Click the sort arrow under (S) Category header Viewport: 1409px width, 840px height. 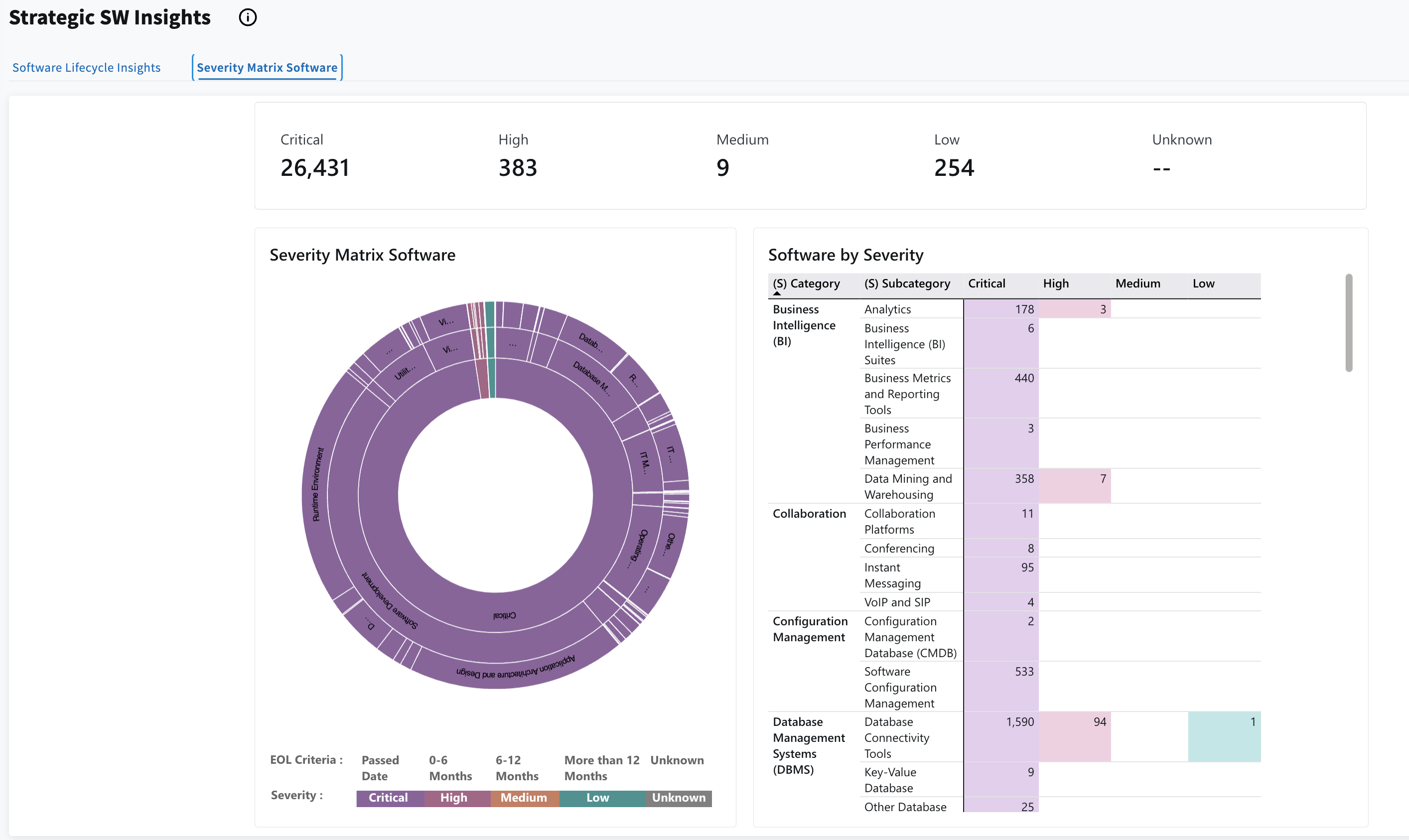click(x=777, y=293)
